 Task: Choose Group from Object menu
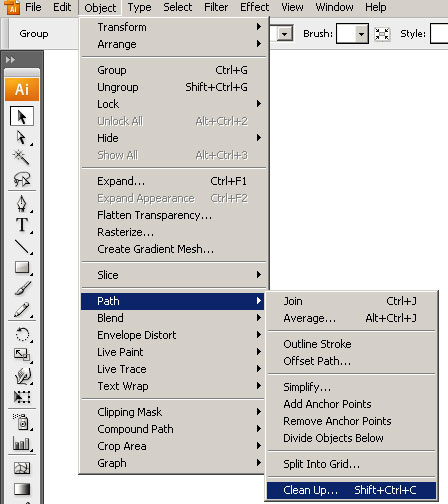click(x=173, y=70)
